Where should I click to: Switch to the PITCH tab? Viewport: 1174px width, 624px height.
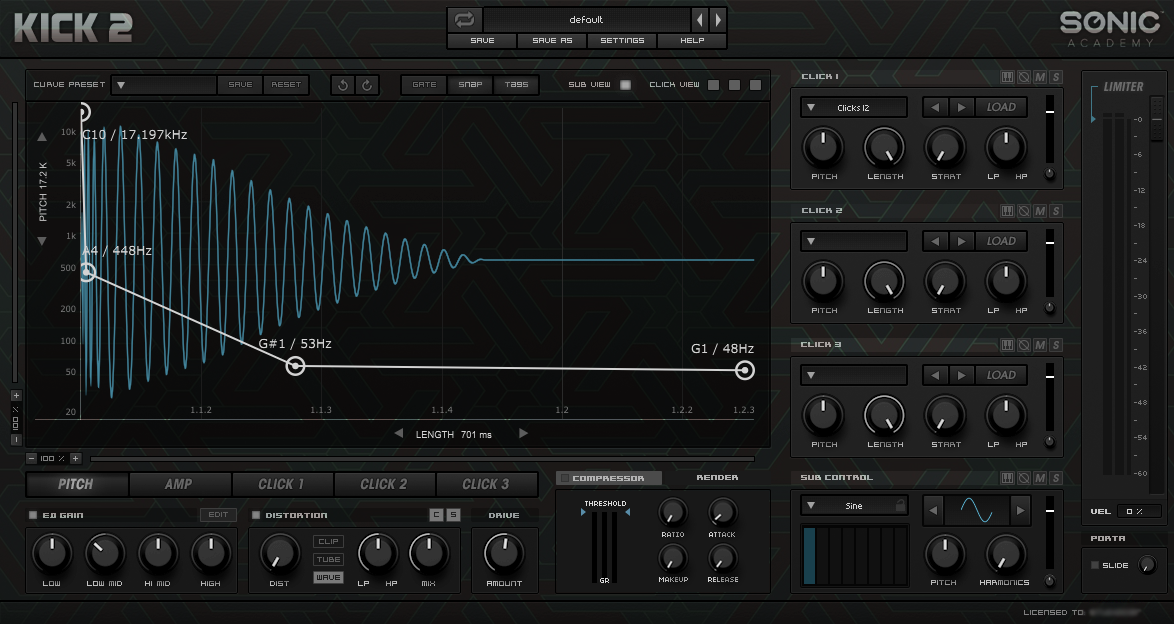(76, 484)
